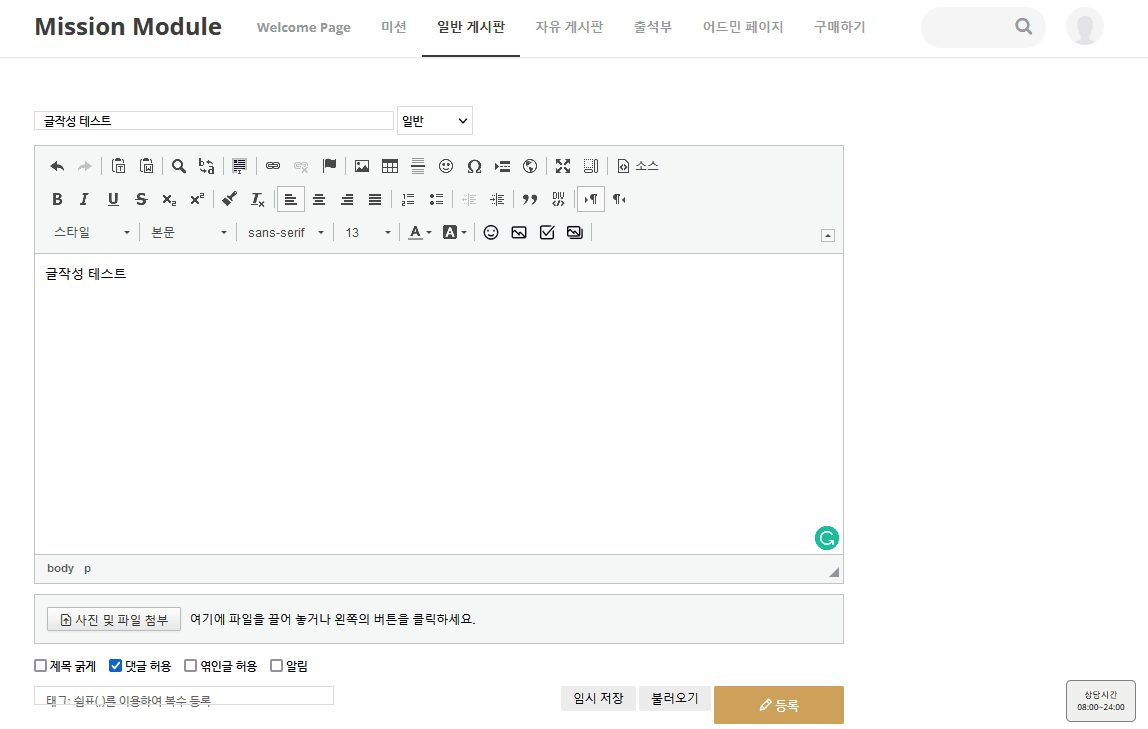This screenshot has height=729, width=1148.
Task: Enable the 제목 굵게 checkbox
Action: pos(41,666)
